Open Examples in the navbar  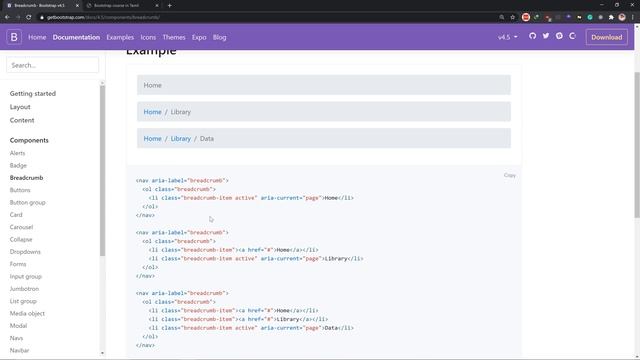pos(120,37)
